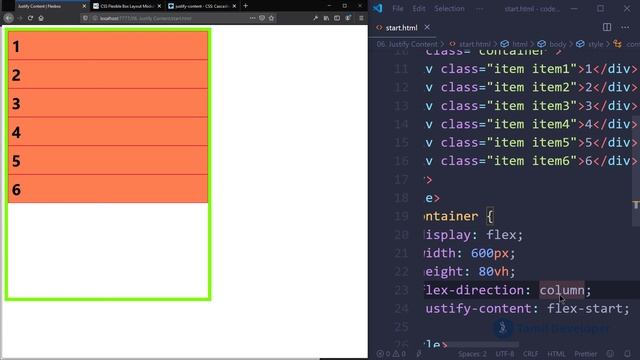Click the flex value on line 20

501,235
